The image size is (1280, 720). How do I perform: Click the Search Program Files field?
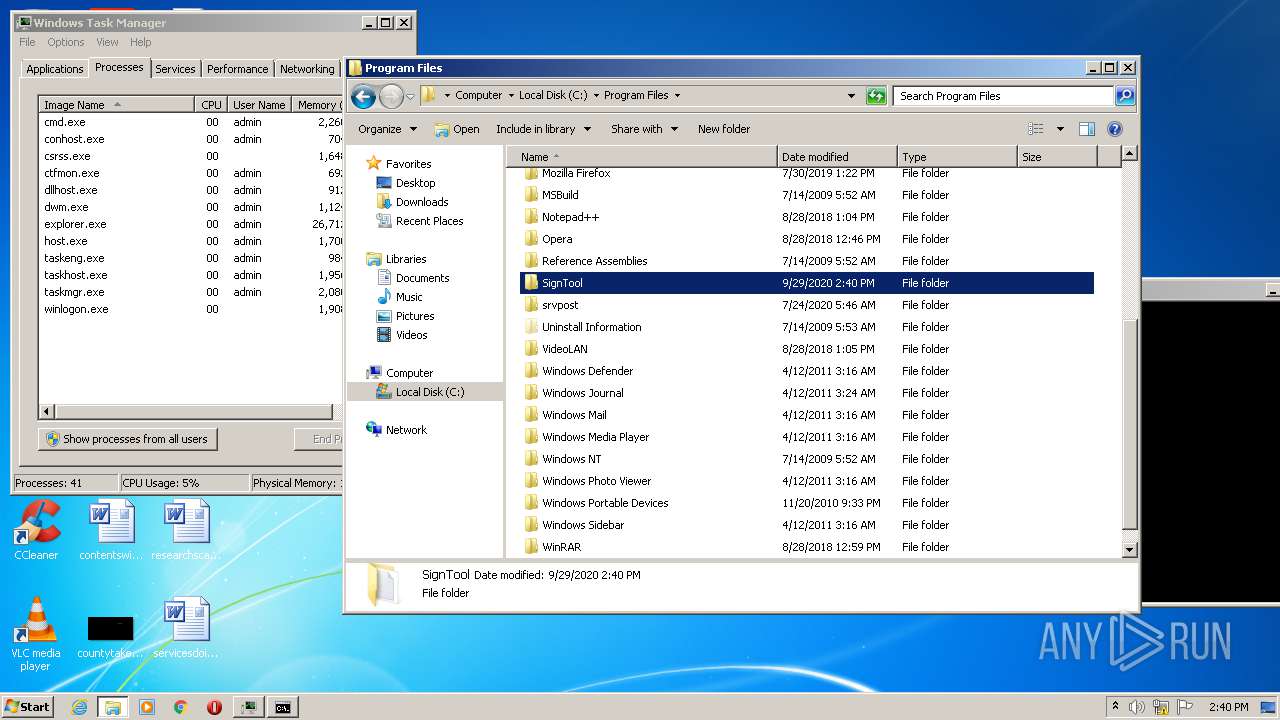pyautogui.click(x=1003, y=96)
